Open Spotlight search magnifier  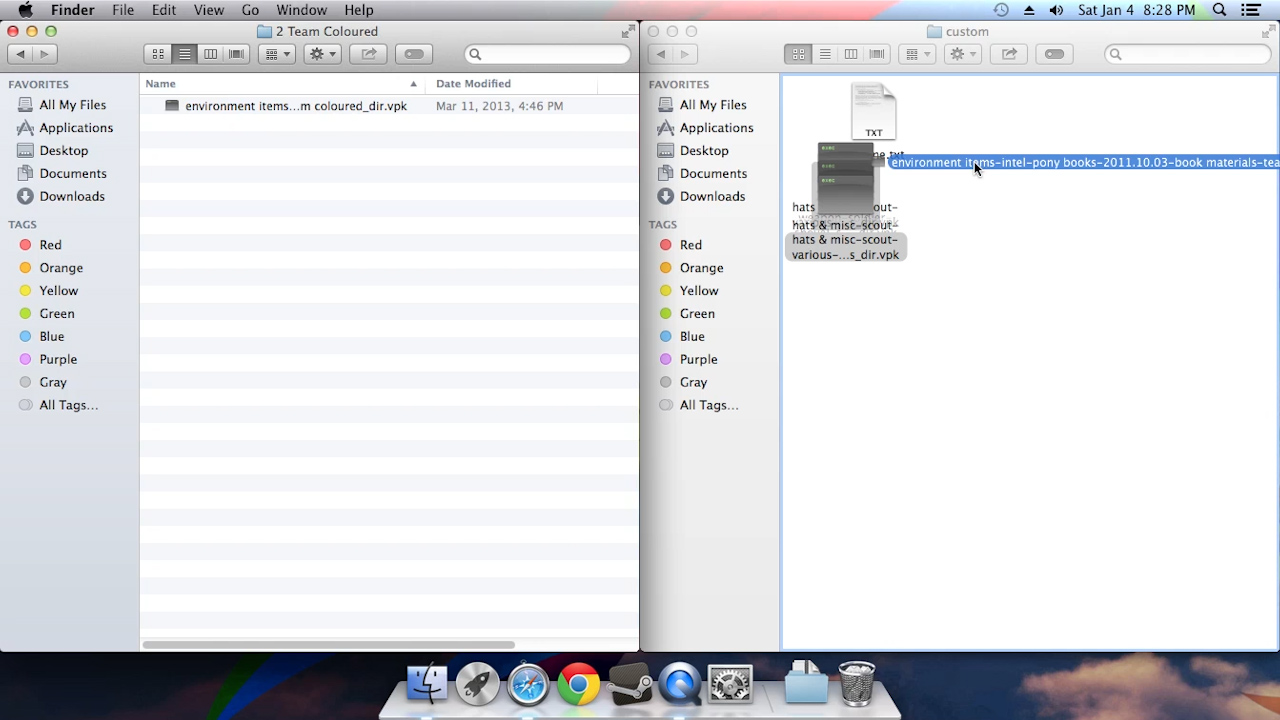pyautogui.click(x=1219, y=10)
